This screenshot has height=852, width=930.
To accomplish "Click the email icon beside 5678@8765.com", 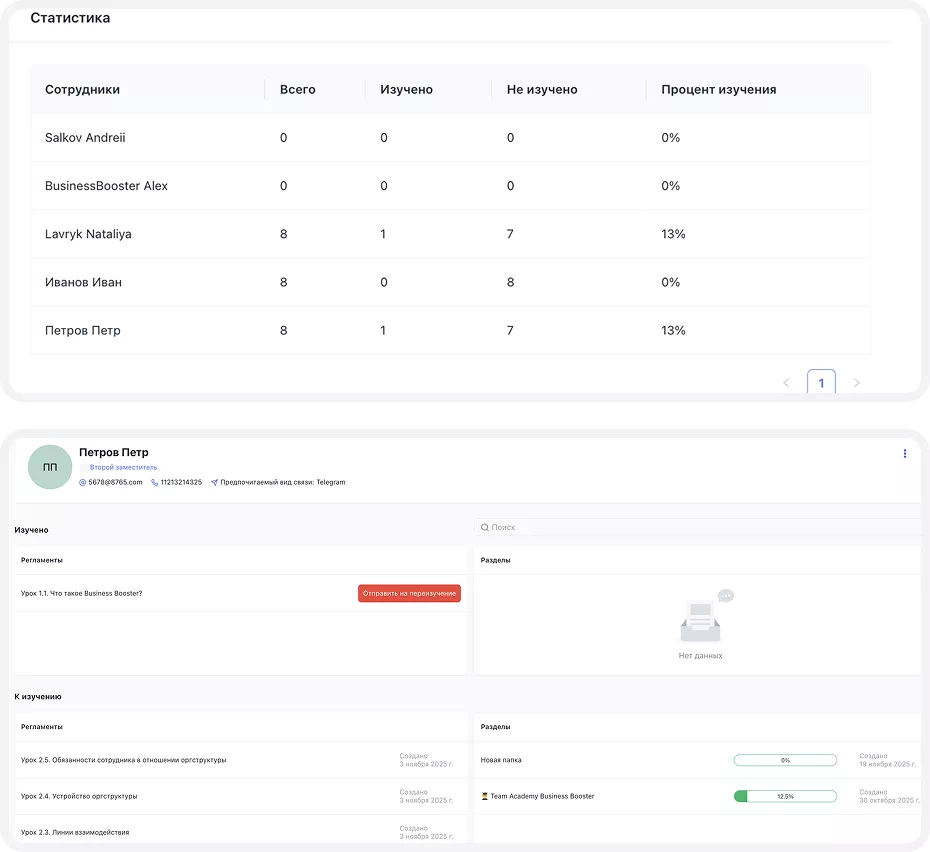I will coord(82,482).
